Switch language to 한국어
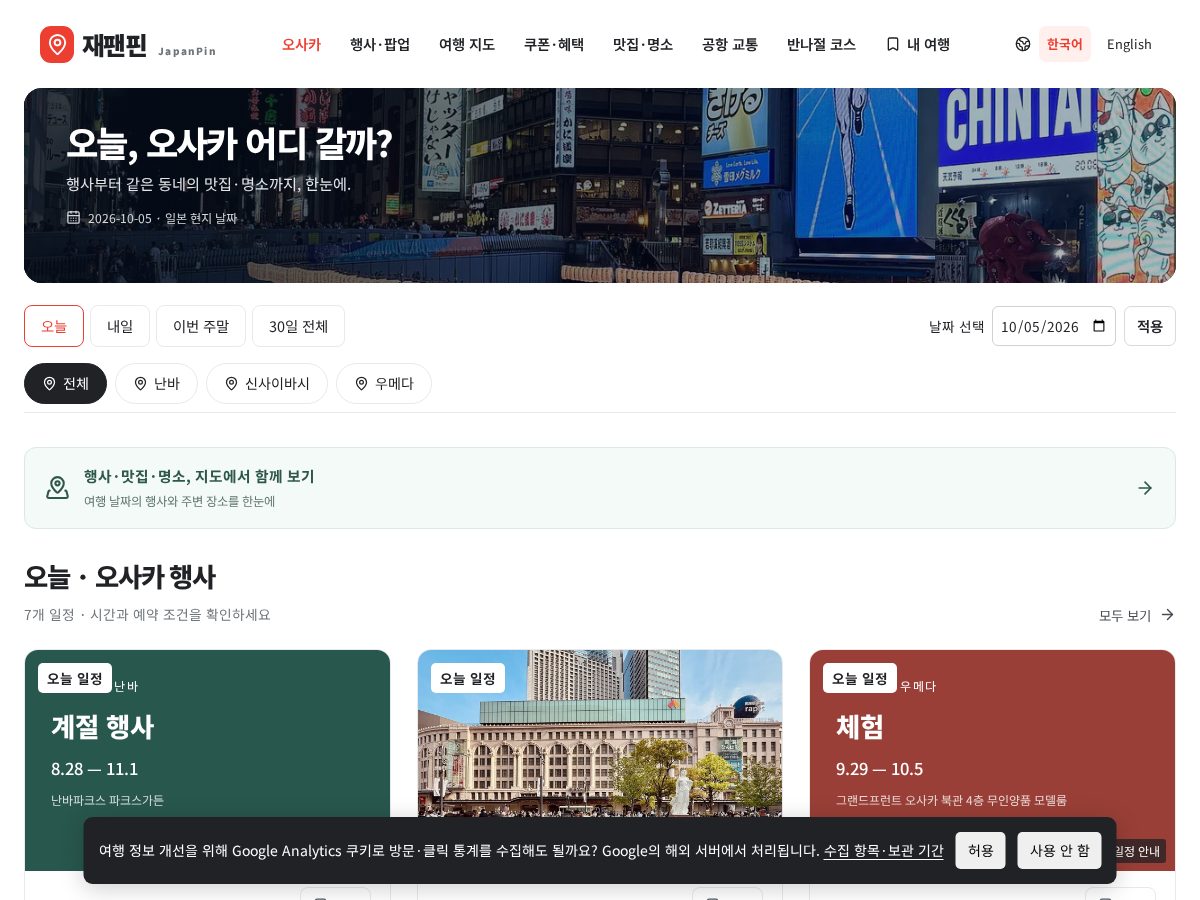Screen dimensions: 1200x900 pyautogui.click(x=1065, y=44)
